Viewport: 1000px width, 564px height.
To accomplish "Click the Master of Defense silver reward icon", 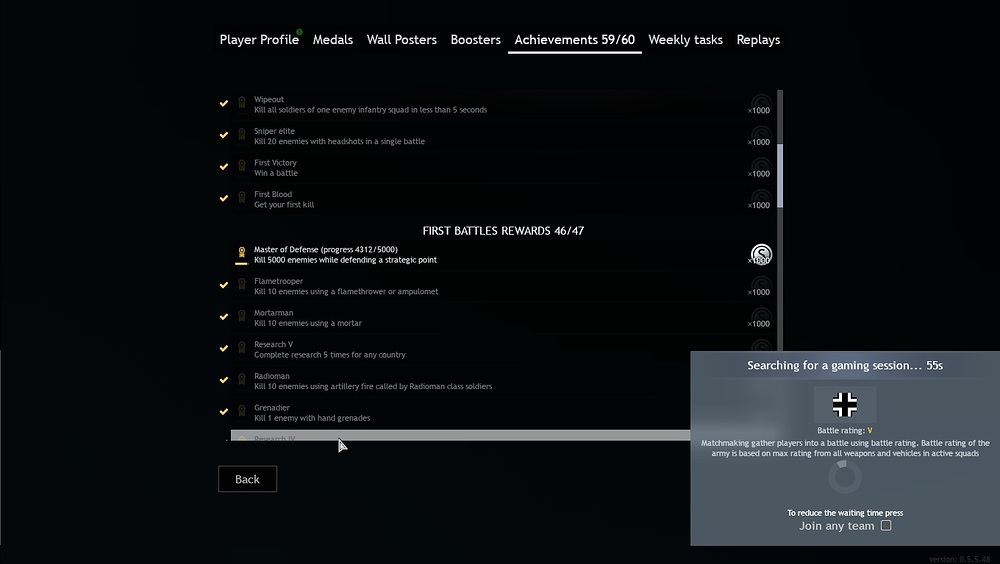I will [761, 254].
